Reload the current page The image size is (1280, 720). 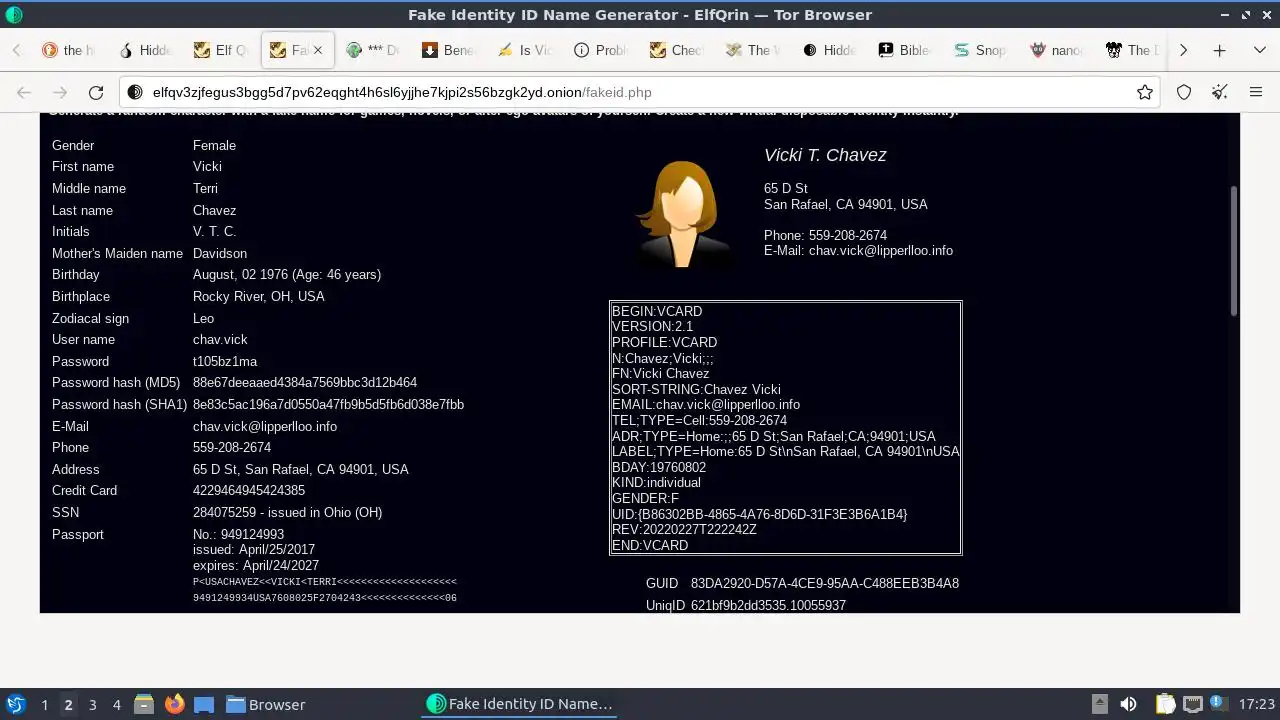(96, 92)
